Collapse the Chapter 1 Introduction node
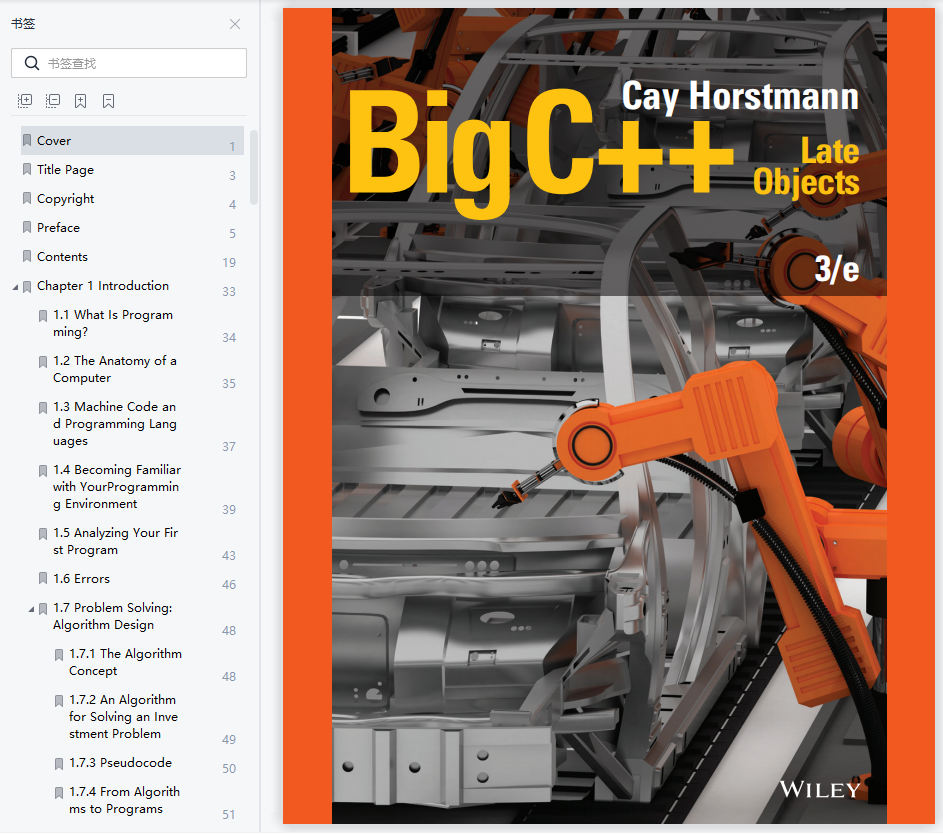This screenshot has height=834, width=943. pos(16,287)
